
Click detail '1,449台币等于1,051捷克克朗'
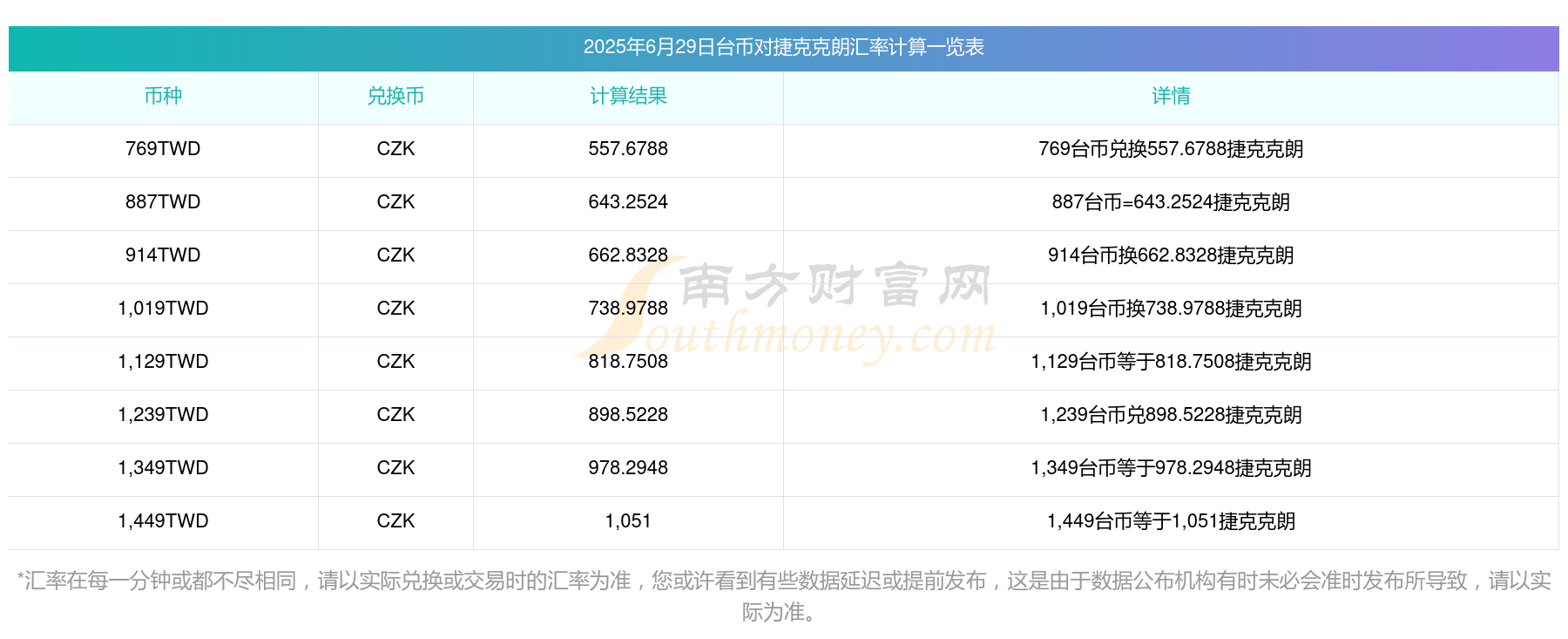(x=1171, y=521)
